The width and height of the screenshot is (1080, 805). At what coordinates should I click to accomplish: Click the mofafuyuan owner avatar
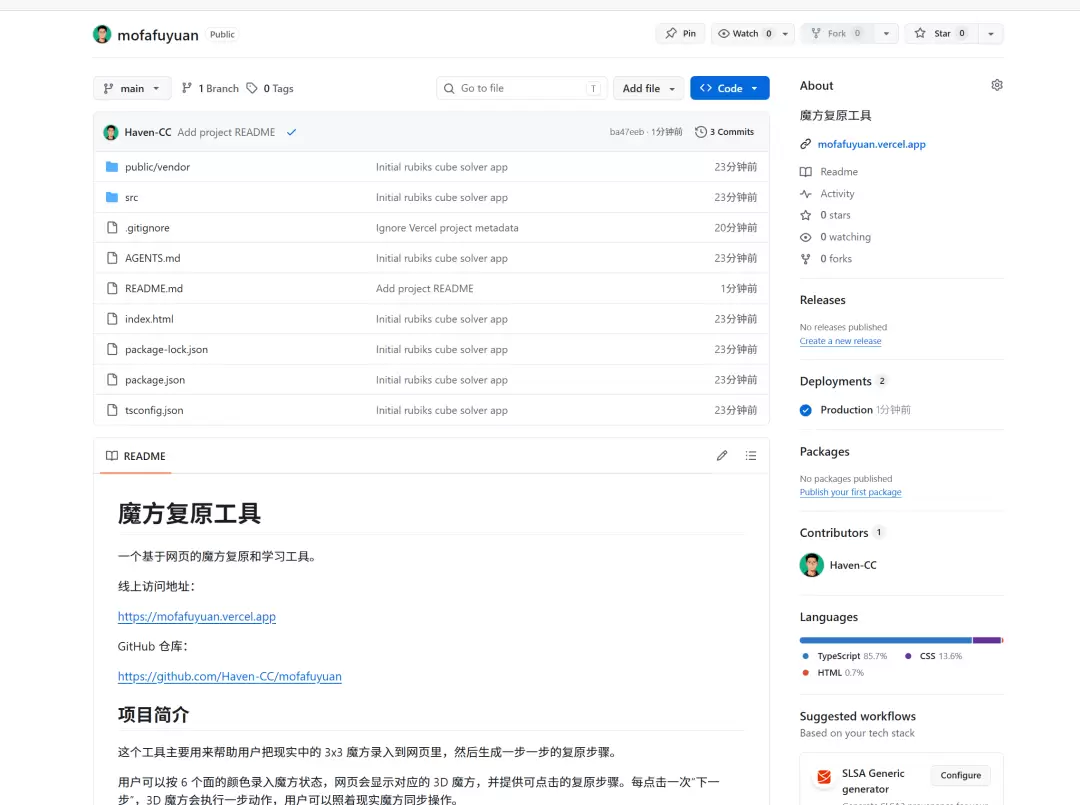[x=102, y=34]
